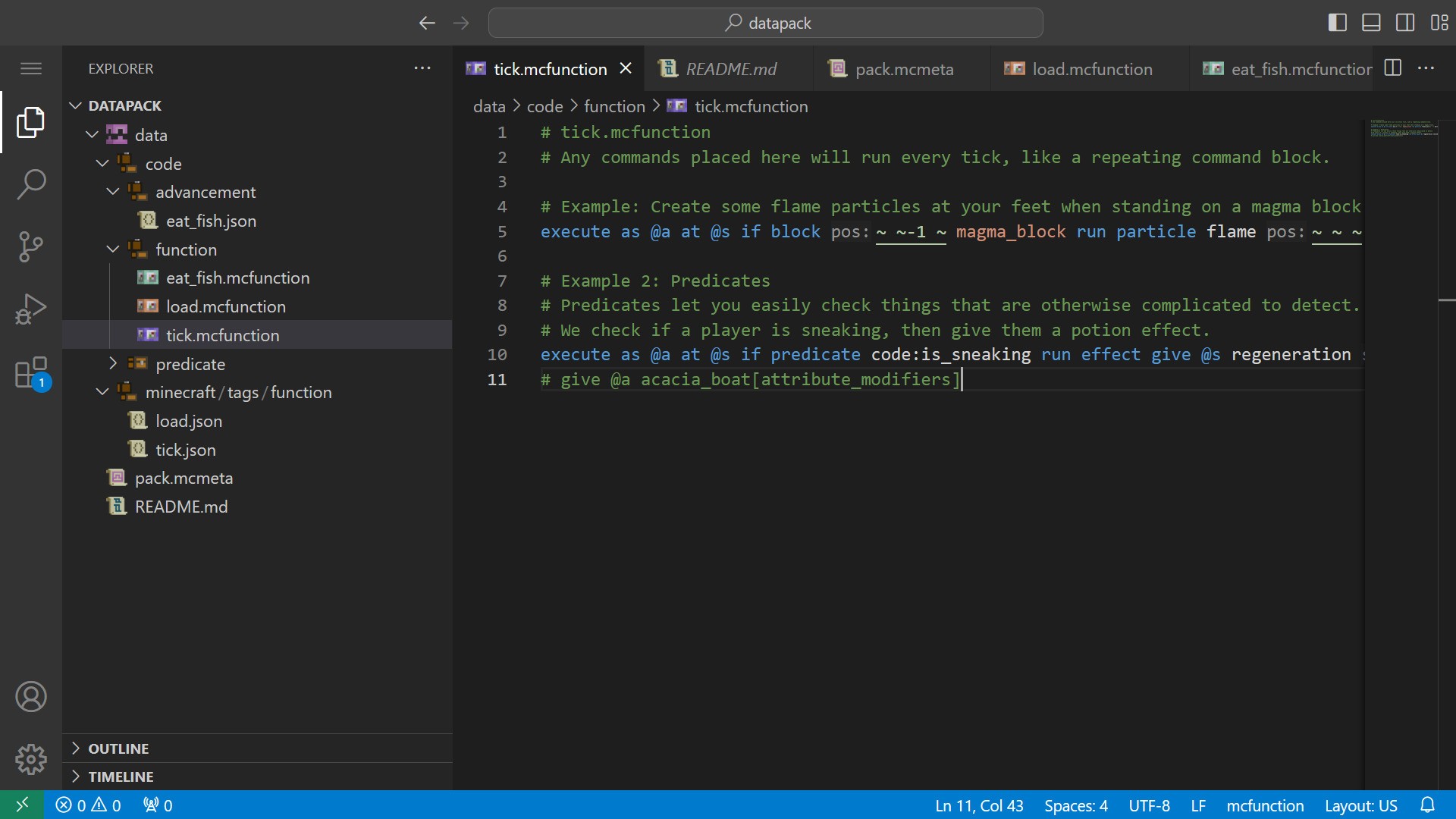This screenshot has height=819, width=1456.
Task: Show errors and warnings problems count
Action: click(x=89, y=805)
